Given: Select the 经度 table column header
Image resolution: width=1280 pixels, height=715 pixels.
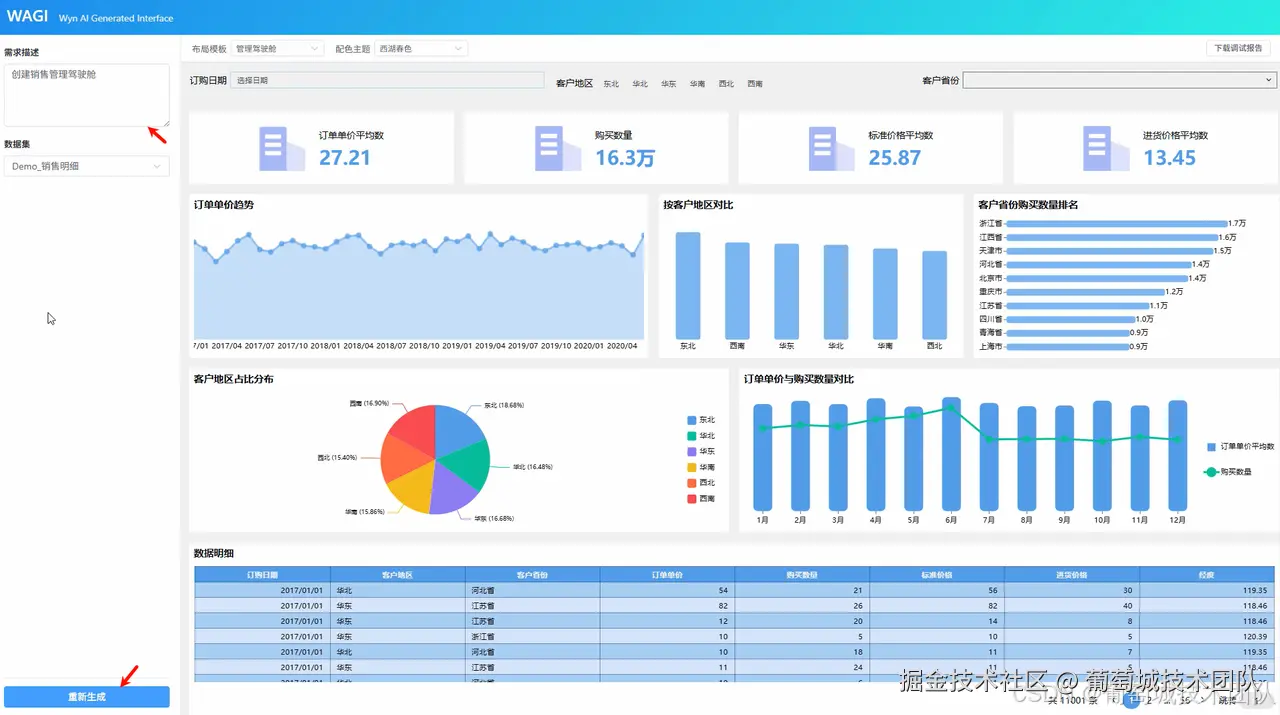Looking at the screenshot, I should pyautogui.click(x=1207, y=575).
